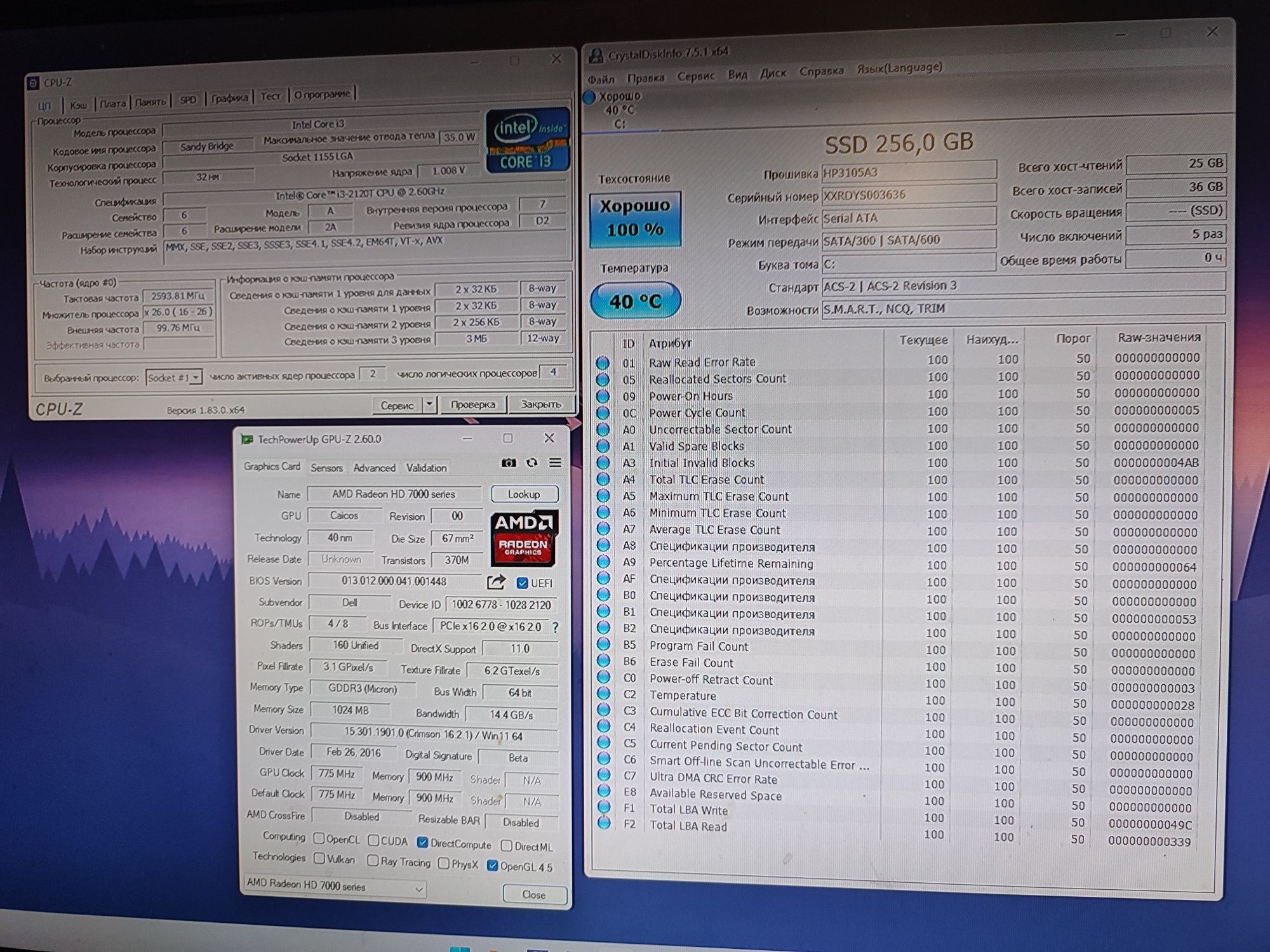
Task: Click the status circle for Erase Fail Count
Action: 604,661
